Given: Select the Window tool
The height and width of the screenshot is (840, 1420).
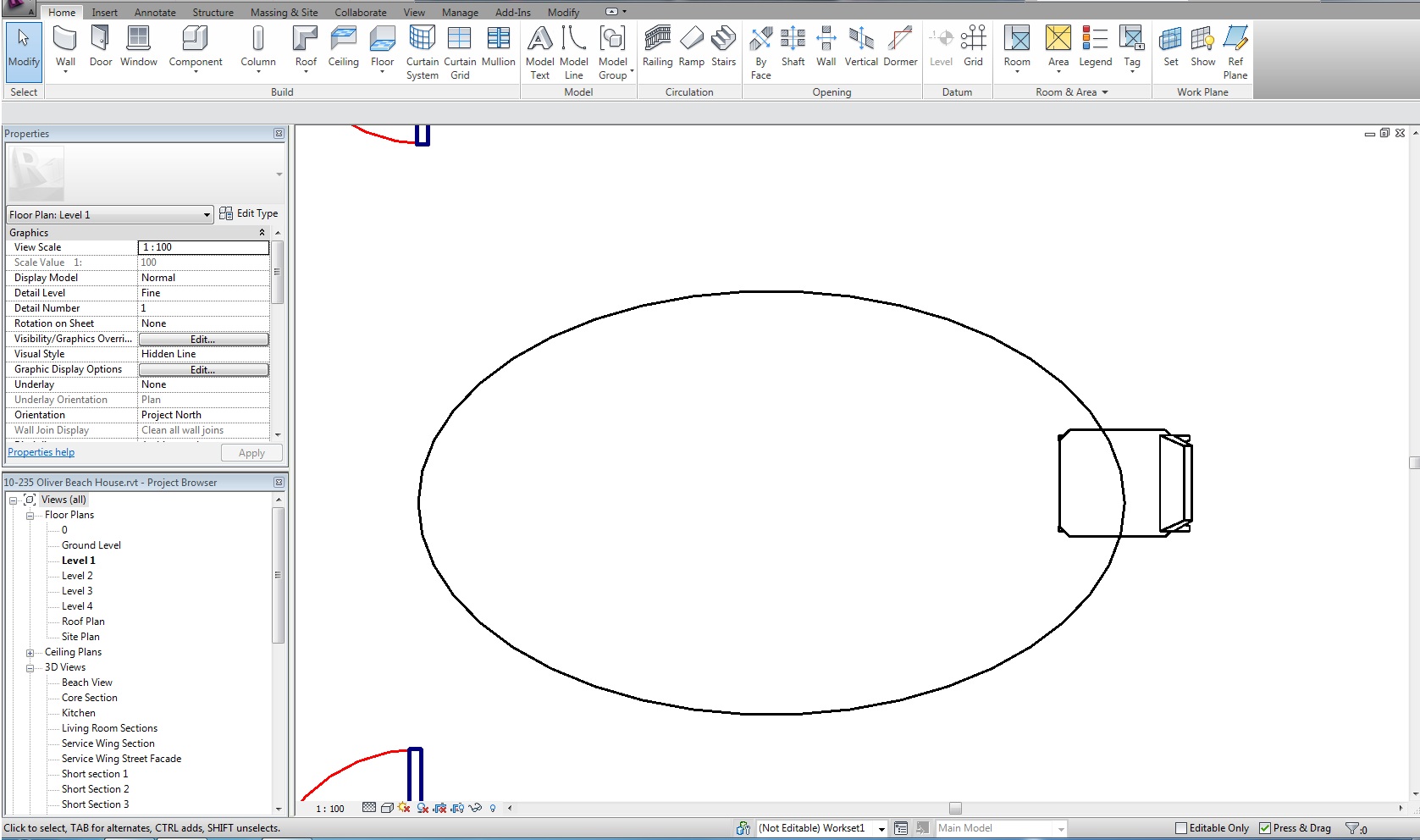Looking at the screenshot, I should pos(138,47).
